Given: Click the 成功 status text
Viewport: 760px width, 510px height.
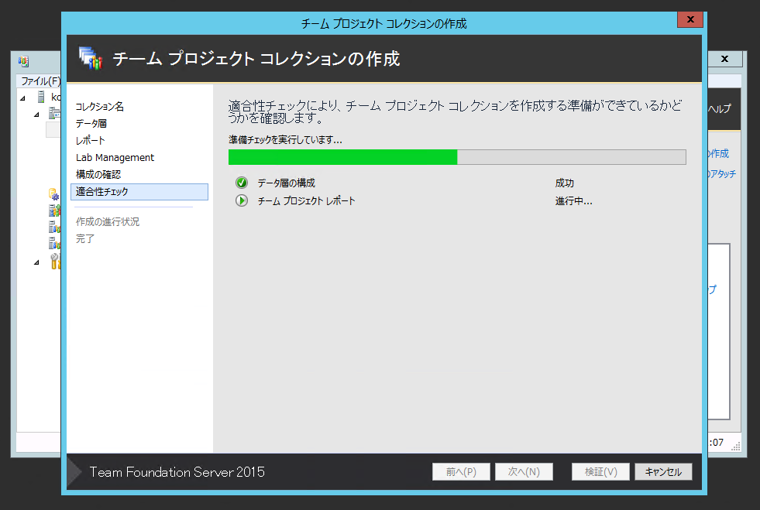Looking at the screenshot, I should [564, 183].
